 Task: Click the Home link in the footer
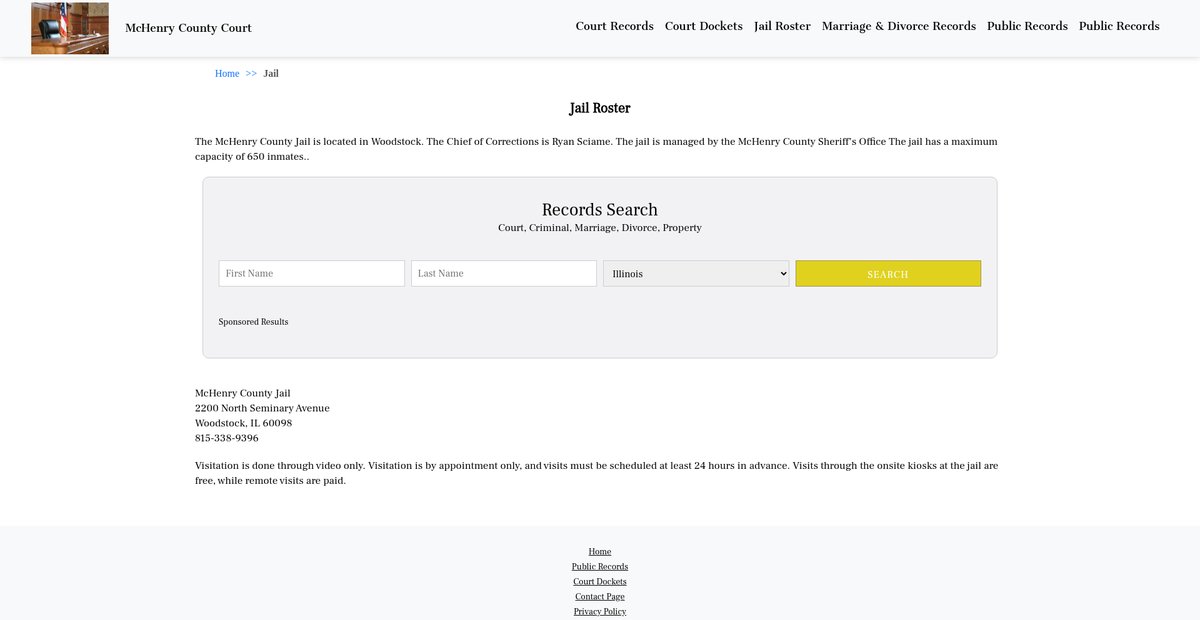click(600, 552)
